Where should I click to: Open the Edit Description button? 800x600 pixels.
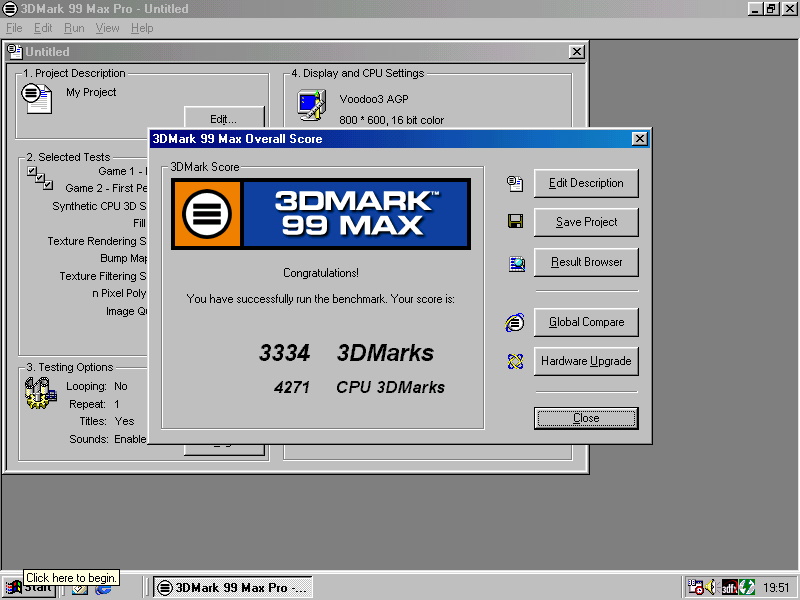point(586,183)
